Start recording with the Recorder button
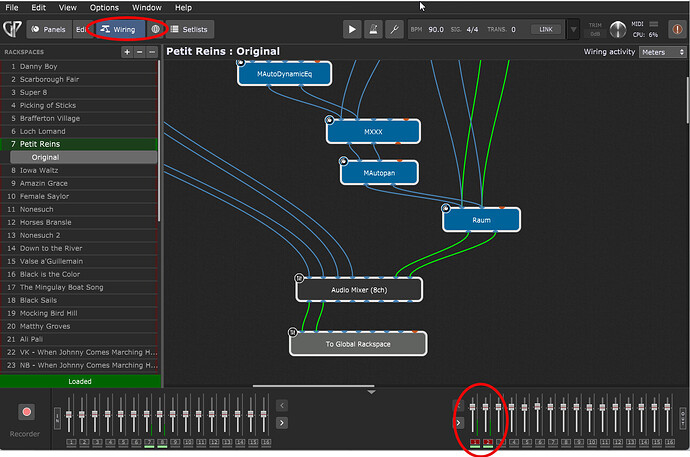Image resolution: width=690 pixels, height=457 pixels. click(26, 412)
